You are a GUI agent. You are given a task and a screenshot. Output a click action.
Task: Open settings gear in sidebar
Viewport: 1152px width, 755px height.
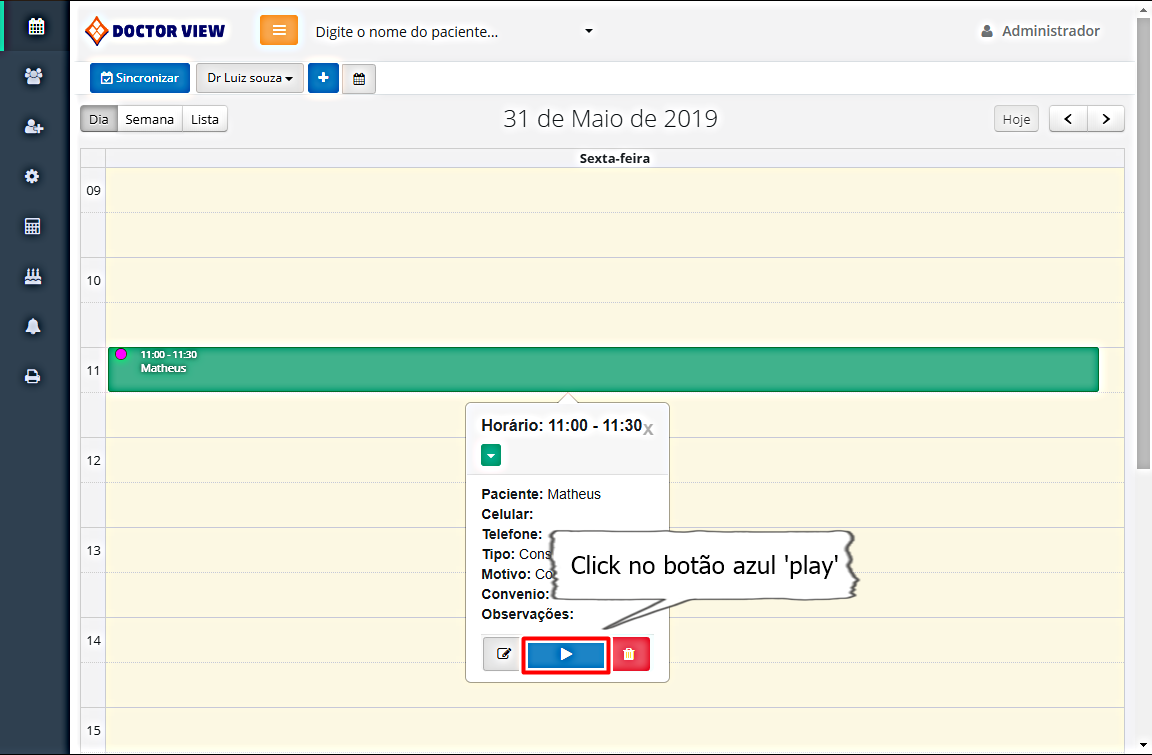33,176
